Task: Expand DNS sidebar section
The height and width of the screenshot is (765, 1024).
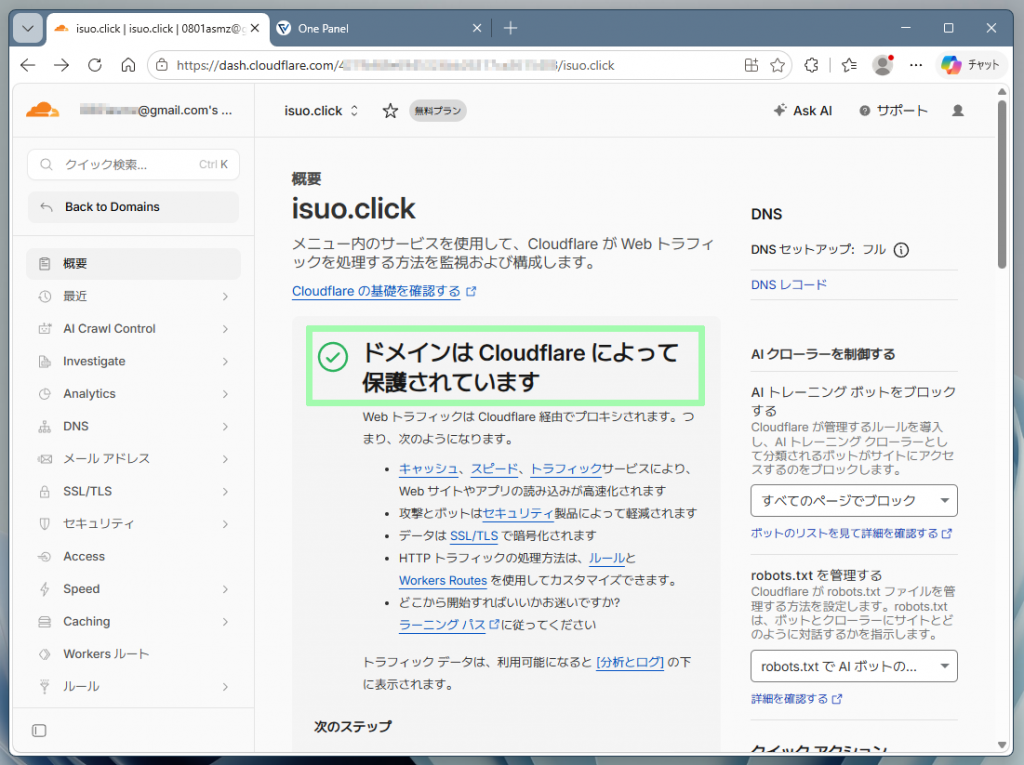Action: click(133, 427)
